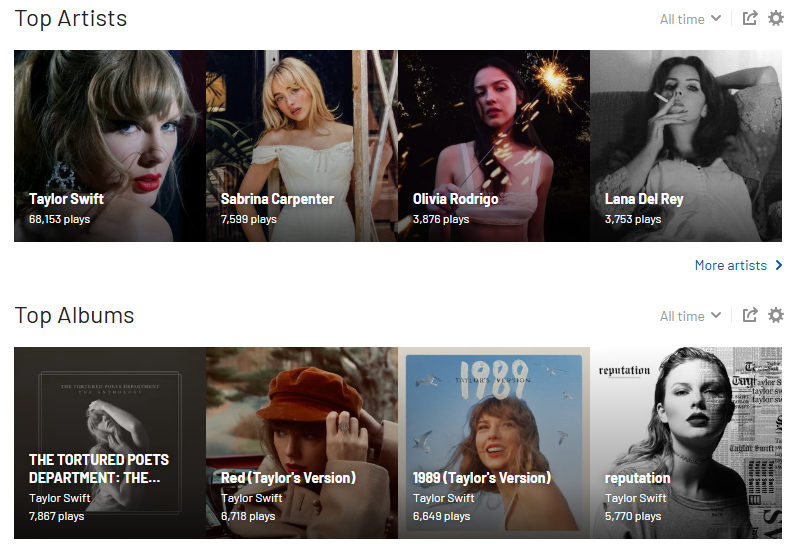
Task: Click the 6,718 plays count
Action: (248, 516)
